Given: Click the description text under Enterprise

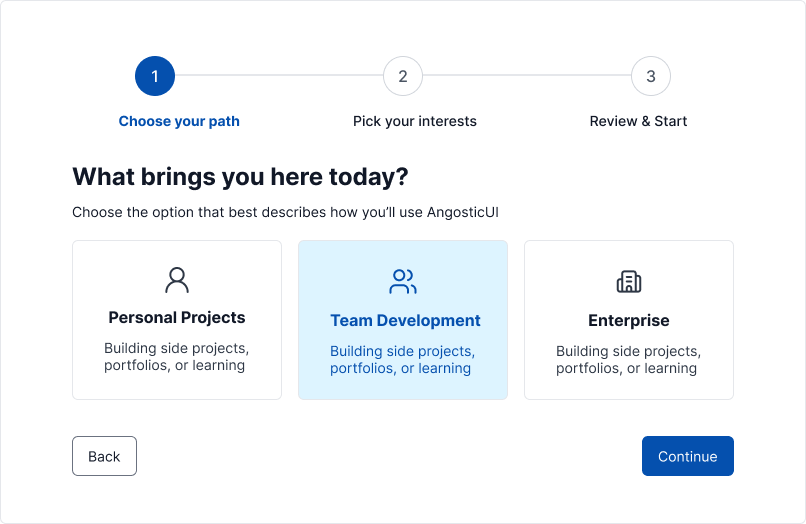Looking at the screenshot, I should pyautogui.click(x=629, y=360).
